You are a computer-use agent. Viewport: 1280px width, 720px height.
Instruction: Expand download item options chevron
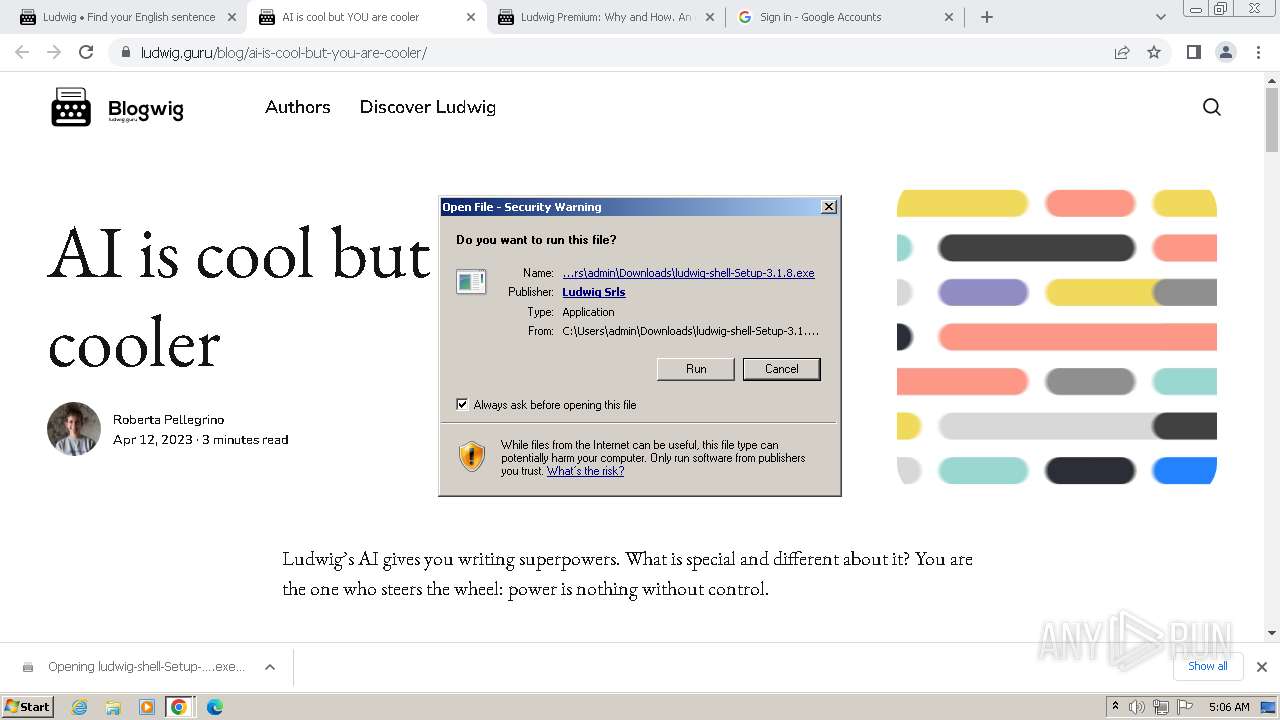click(270, 667)
